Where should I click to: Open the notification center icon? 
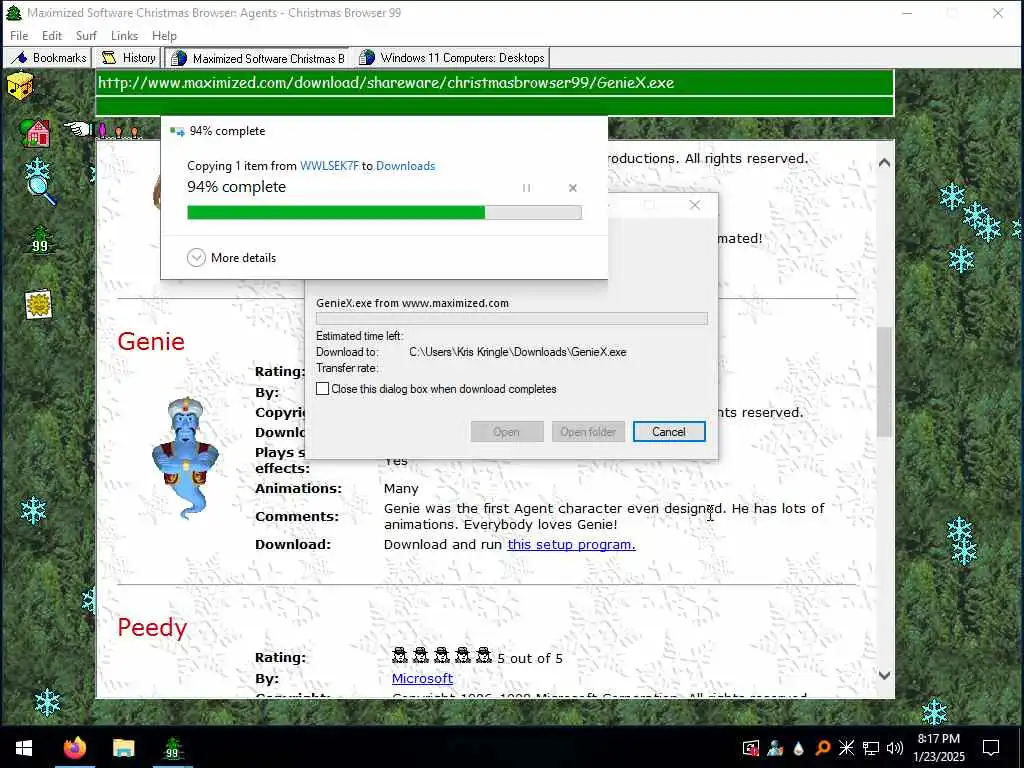pos(991,748)
